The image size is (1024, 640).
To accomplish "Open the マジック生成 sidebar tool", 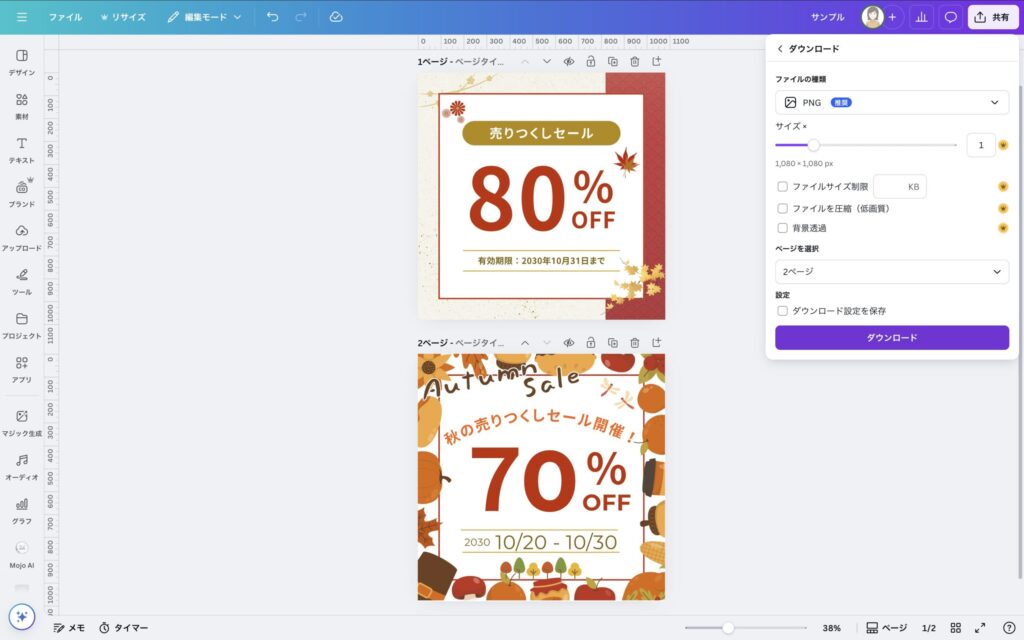I will (x=21, y=422).
